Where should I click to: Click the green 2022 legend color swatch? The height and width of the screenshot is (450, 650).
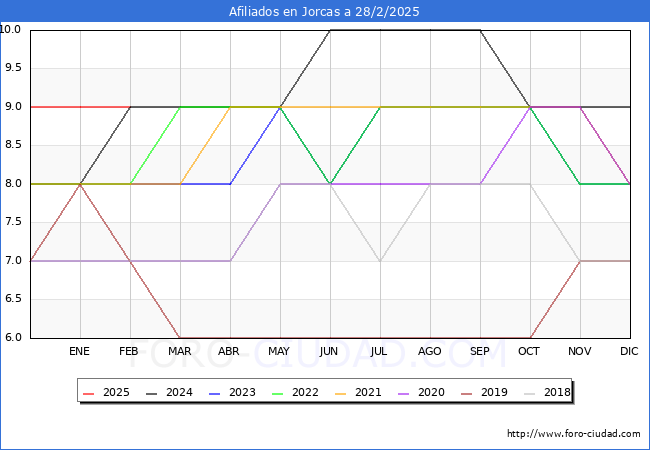point(278,393)
